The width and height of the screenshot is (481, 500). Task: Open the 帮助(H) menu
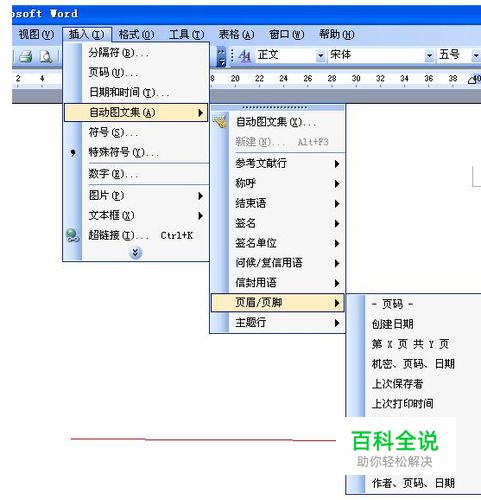[337, 34]
